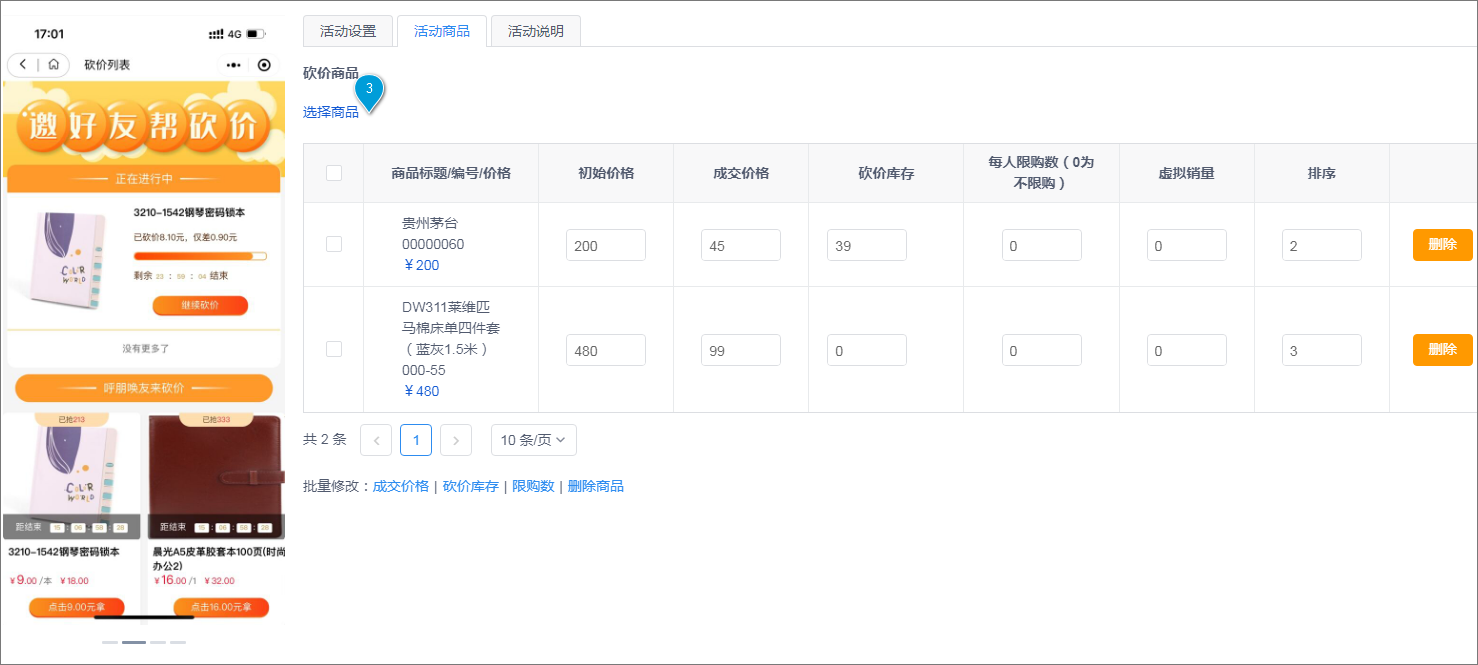This screenshot has height=665, width=1478.
Task: Edit 成交价格 field with value 45
Action: click(x=741, y=245)
